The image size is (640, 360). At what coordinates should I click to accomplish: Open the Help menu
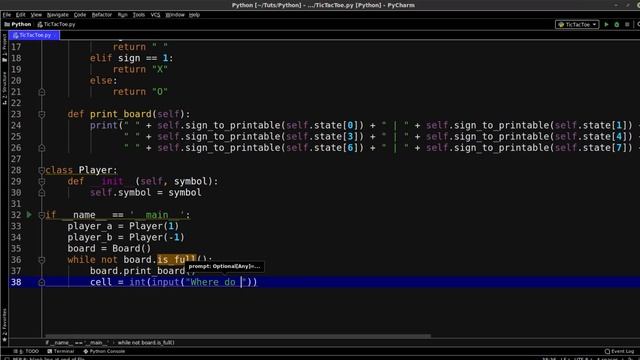(x=194, y=15)
